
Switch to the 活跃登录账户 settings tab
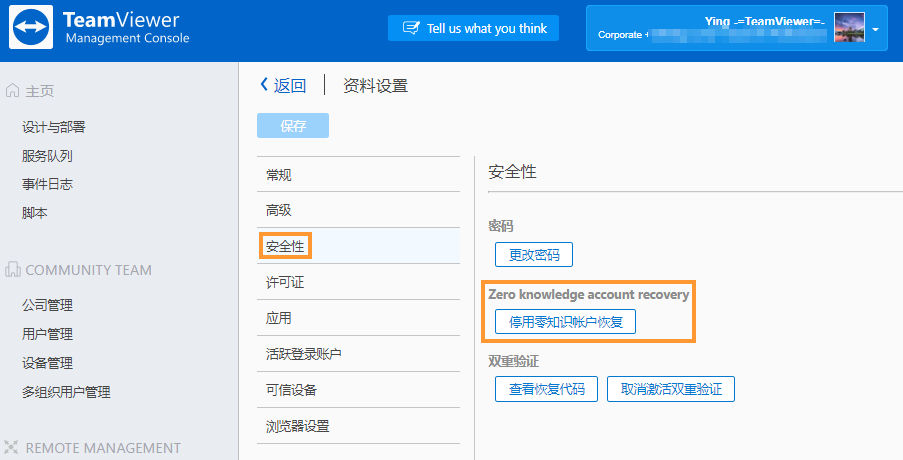tap(358, 354)
